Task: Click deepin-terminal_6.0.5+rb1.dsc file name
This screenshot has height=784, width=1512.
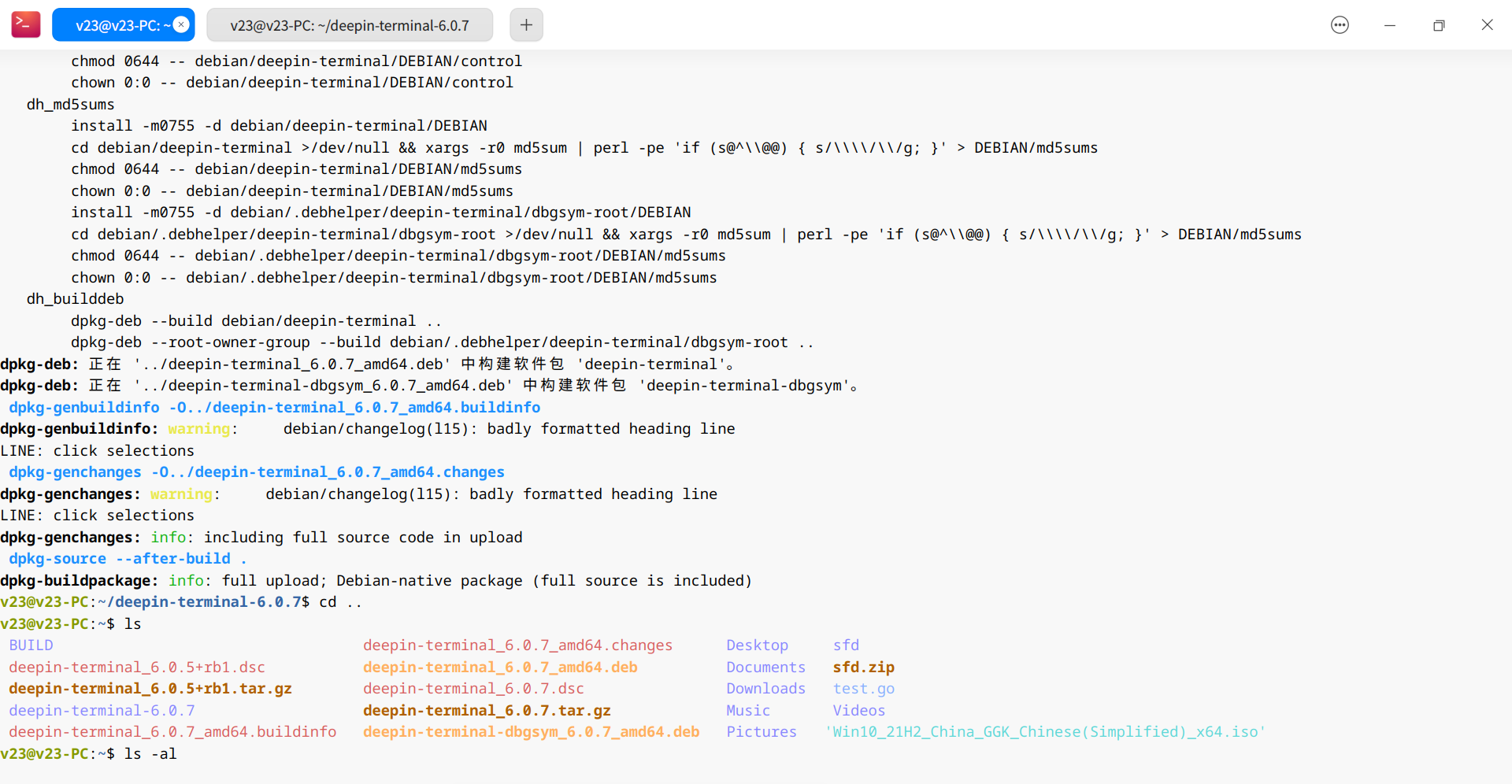Action: click(x=137, y=668)
